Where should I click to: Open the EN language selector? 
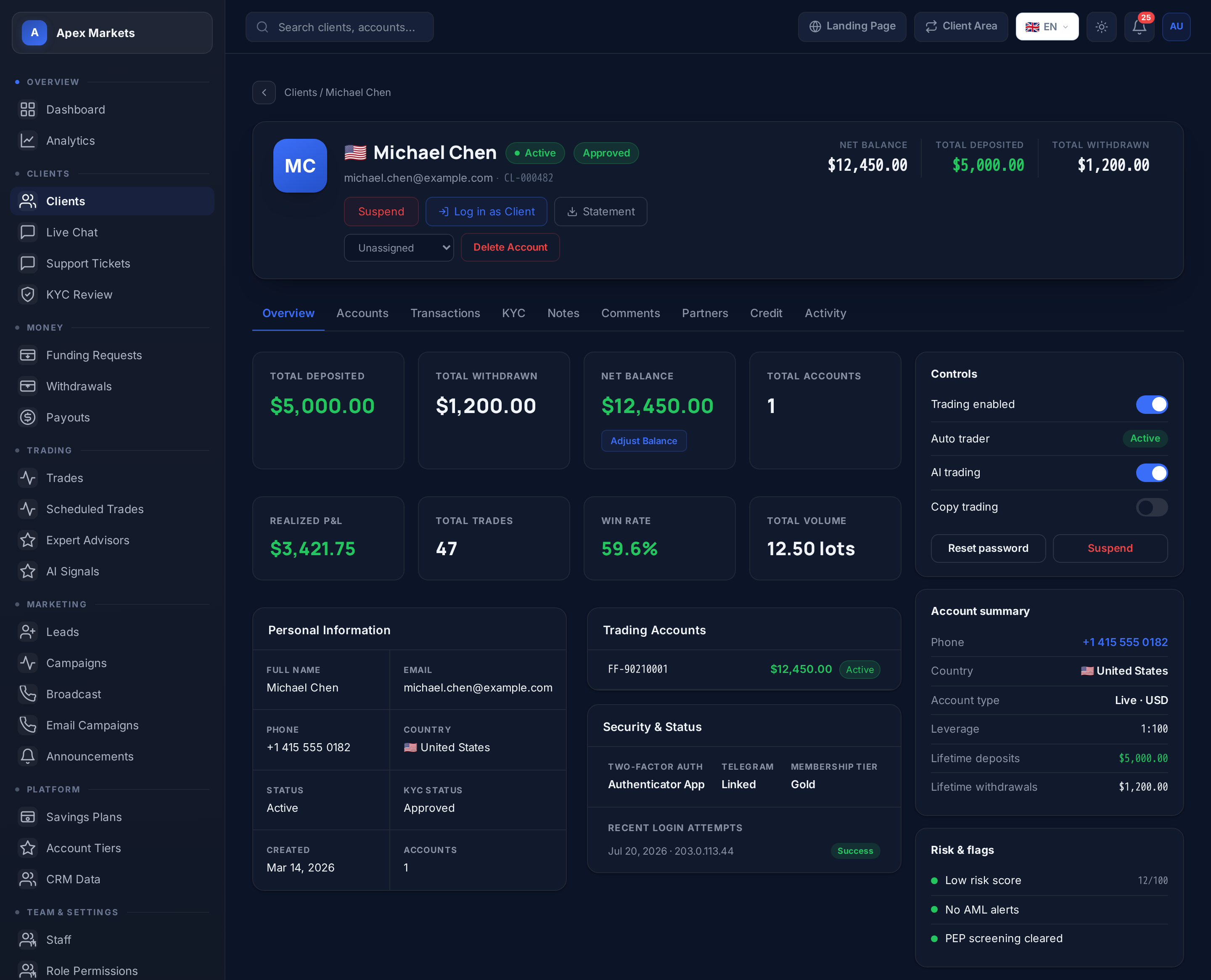coord(1047,26)
